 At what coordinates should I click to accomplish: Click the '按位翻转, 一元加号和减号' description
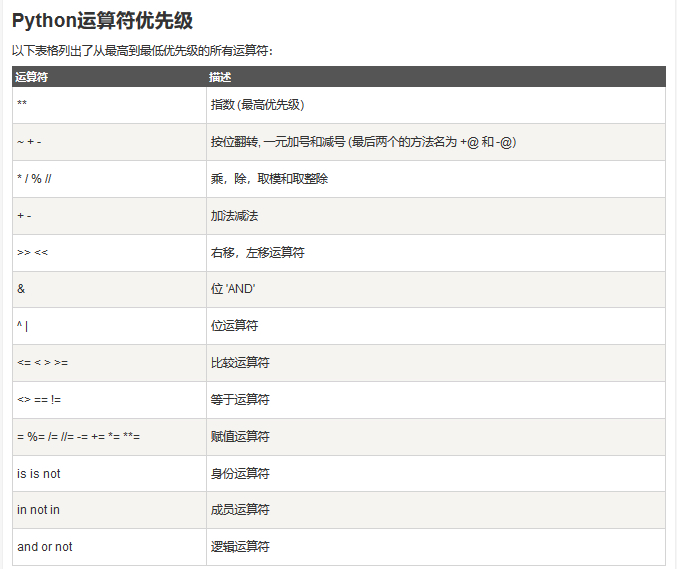[364, 142]
